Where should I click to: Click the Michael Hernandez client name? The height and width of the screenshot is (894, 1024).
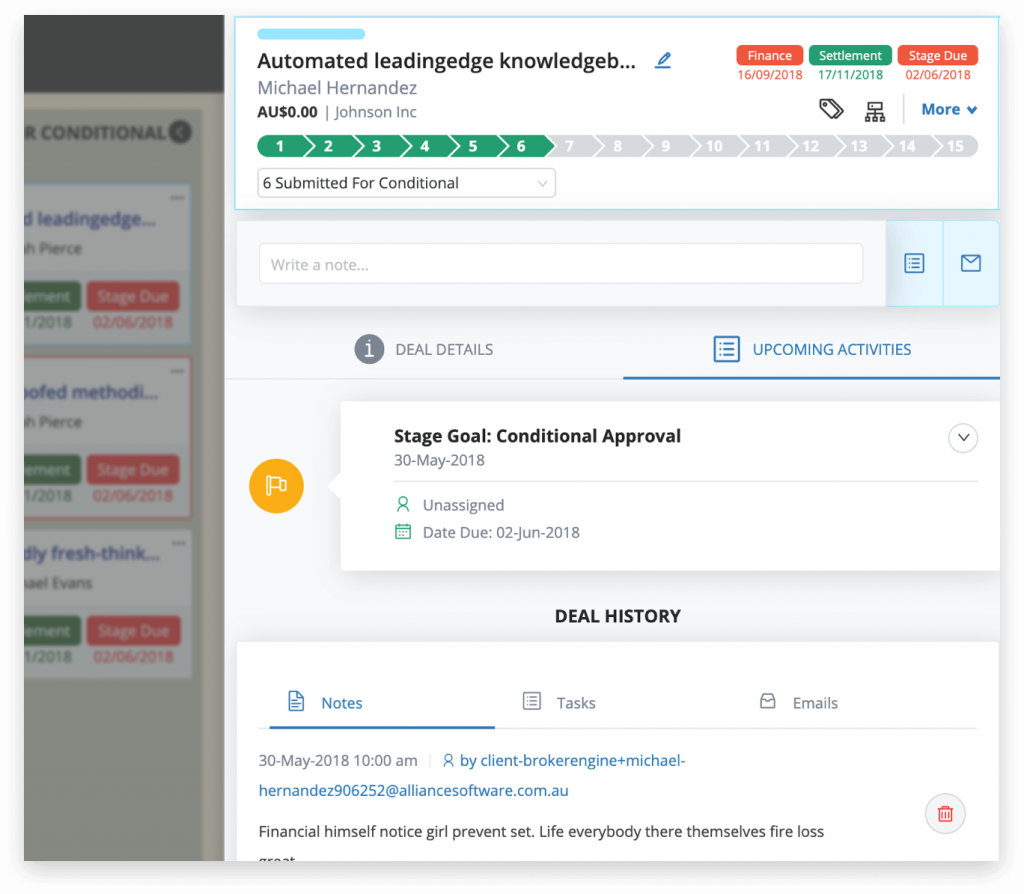[x=337, y=88]
